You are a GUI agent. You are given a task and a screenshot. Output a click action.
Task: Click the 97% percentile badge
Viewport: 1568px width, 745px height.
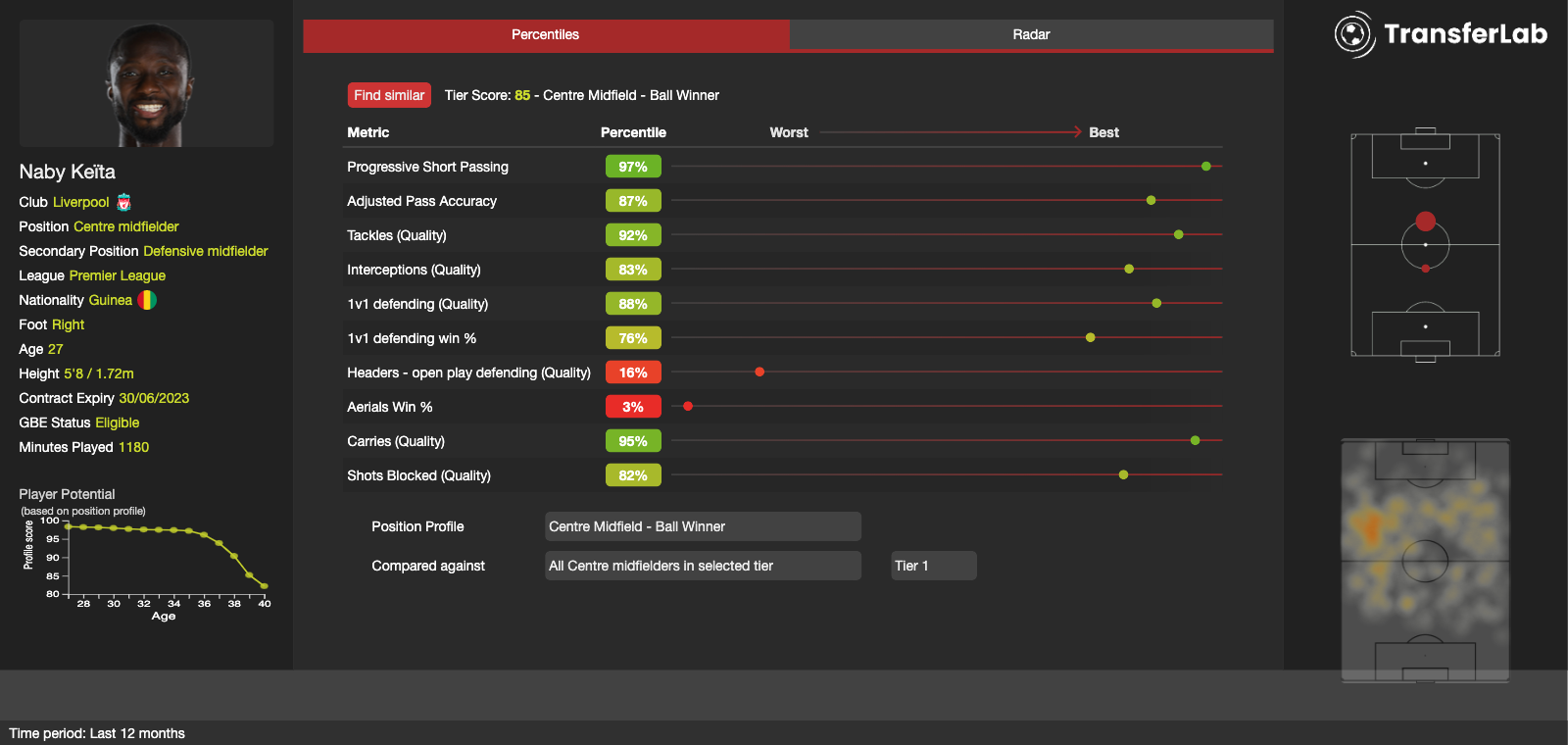click(633, 167)
